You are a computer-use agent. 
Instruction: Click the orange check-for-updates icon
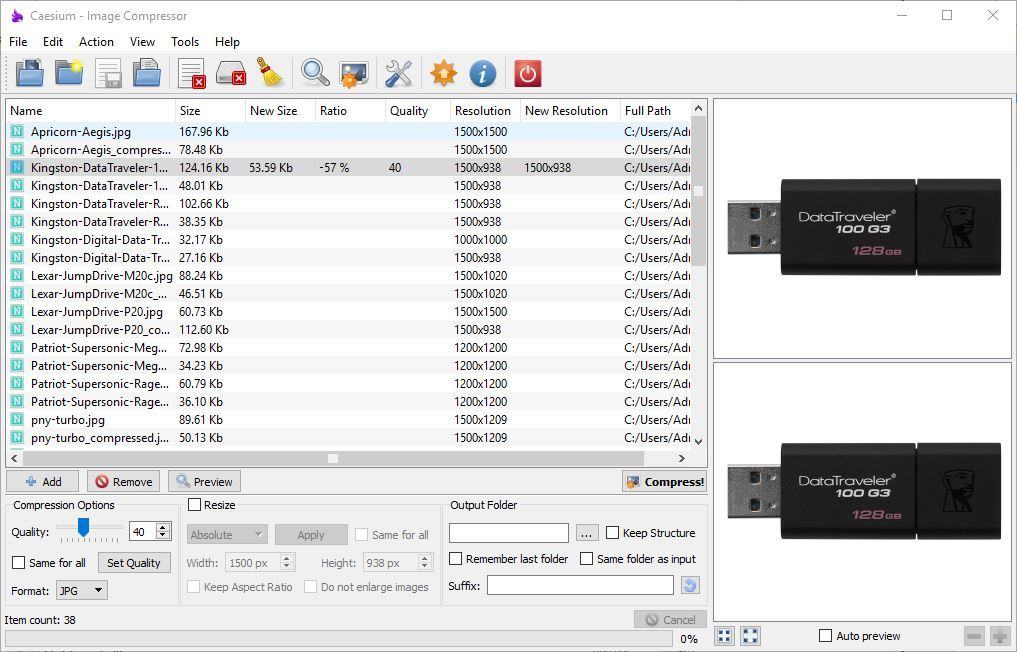(x=443, y=73)
